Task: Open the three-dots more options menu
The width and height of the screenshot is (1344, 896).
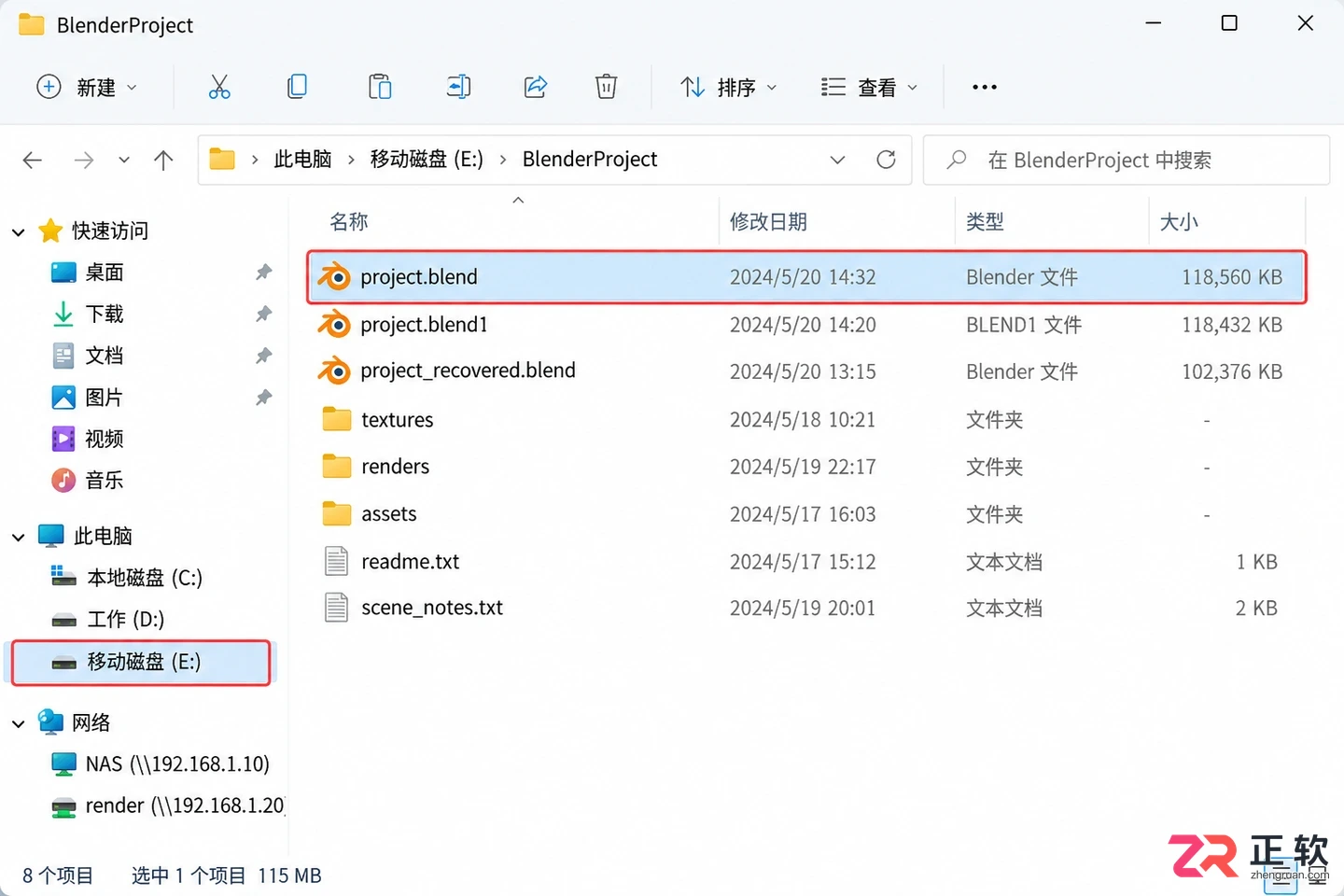Action: tap(985, 87)
